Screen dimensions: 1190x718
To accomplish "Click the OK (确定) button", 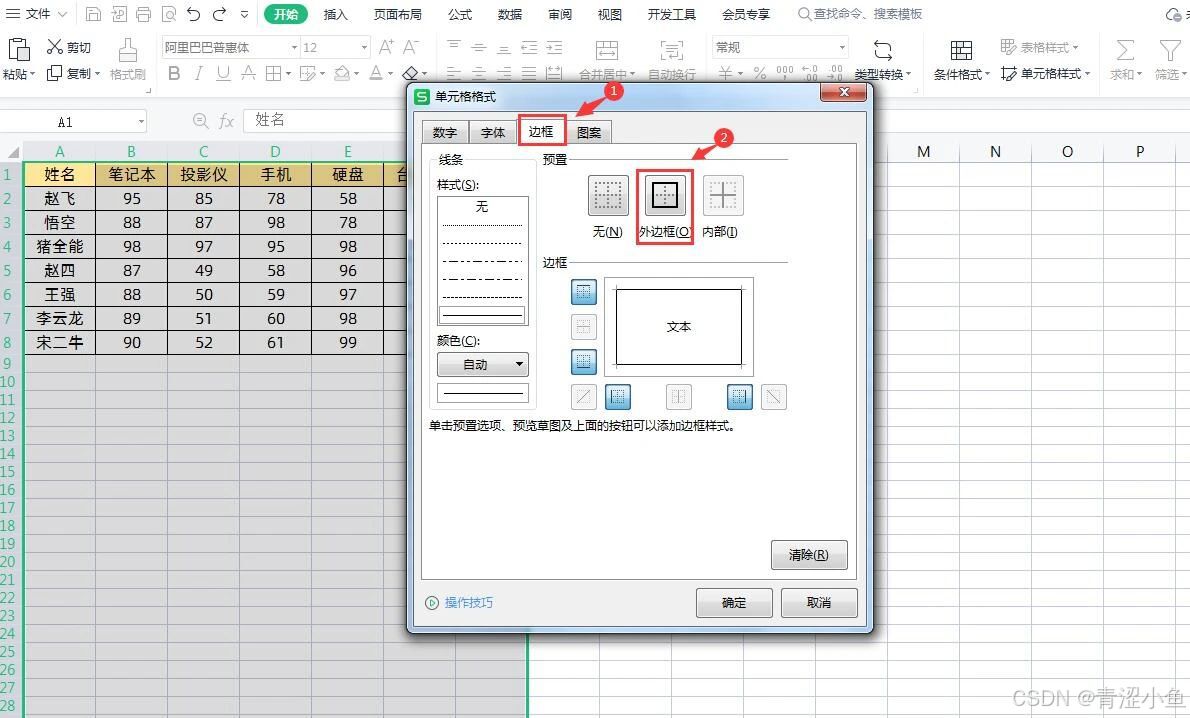I will click(734, 603).
